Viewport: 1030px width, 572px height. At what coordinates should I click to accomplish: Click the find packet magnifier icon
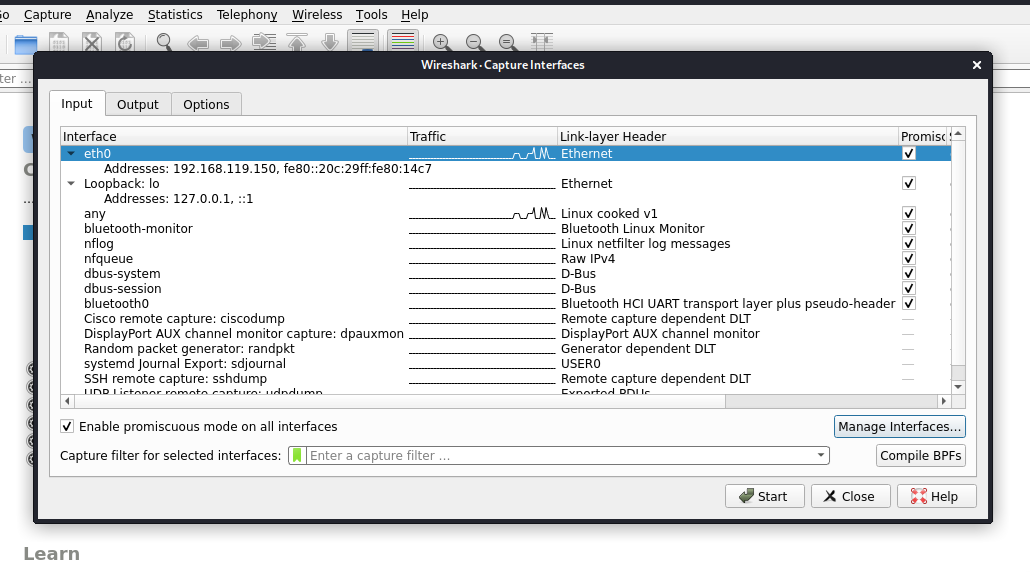coord(164,43)
